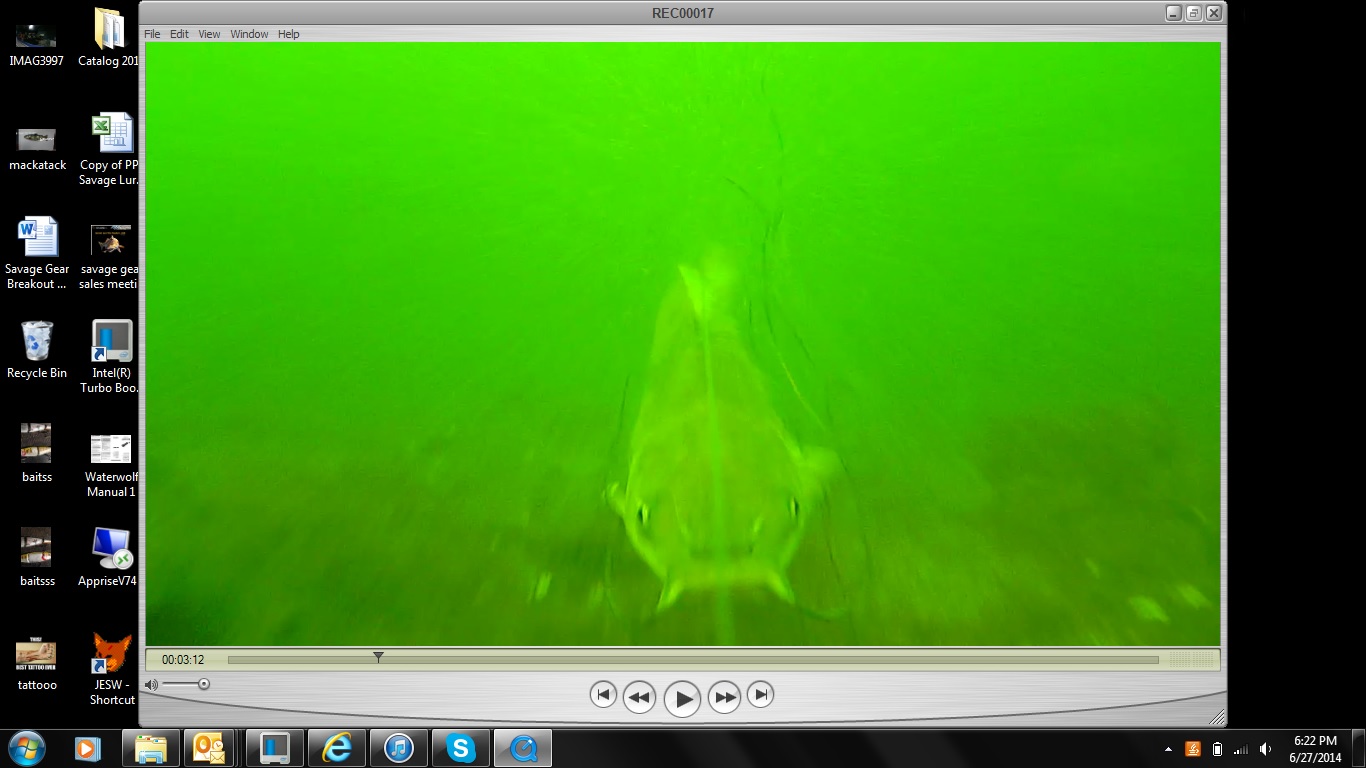This screenshot has width=1366, height=768.
Task: Open the Window menu
Action: click(249, 34)
